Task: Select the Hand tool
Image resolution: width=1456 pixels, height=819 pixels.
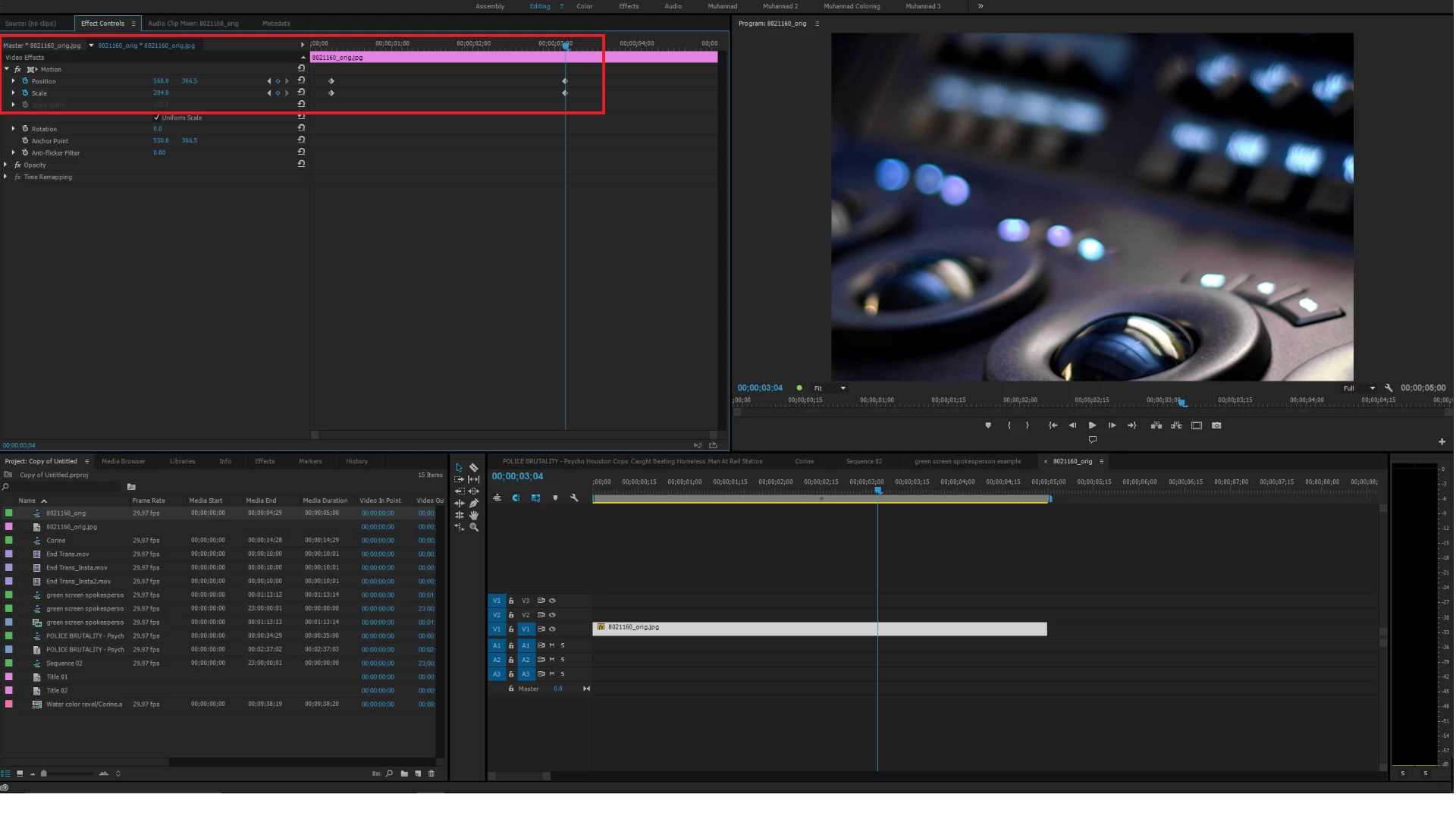Action: click(x=474, y=515)
